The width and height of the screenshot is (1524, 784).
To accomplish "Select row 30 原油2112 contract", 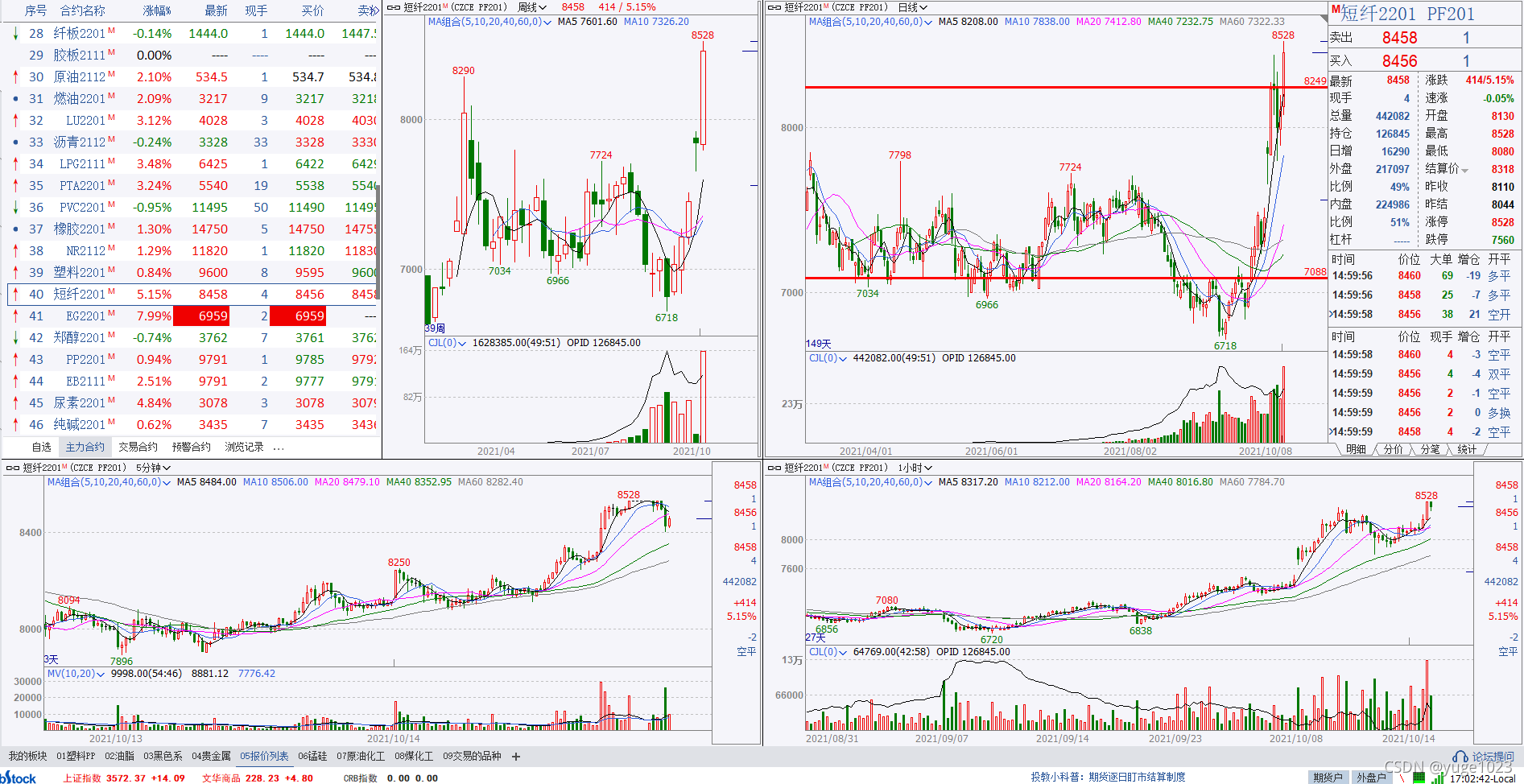I will click(193, 77).
